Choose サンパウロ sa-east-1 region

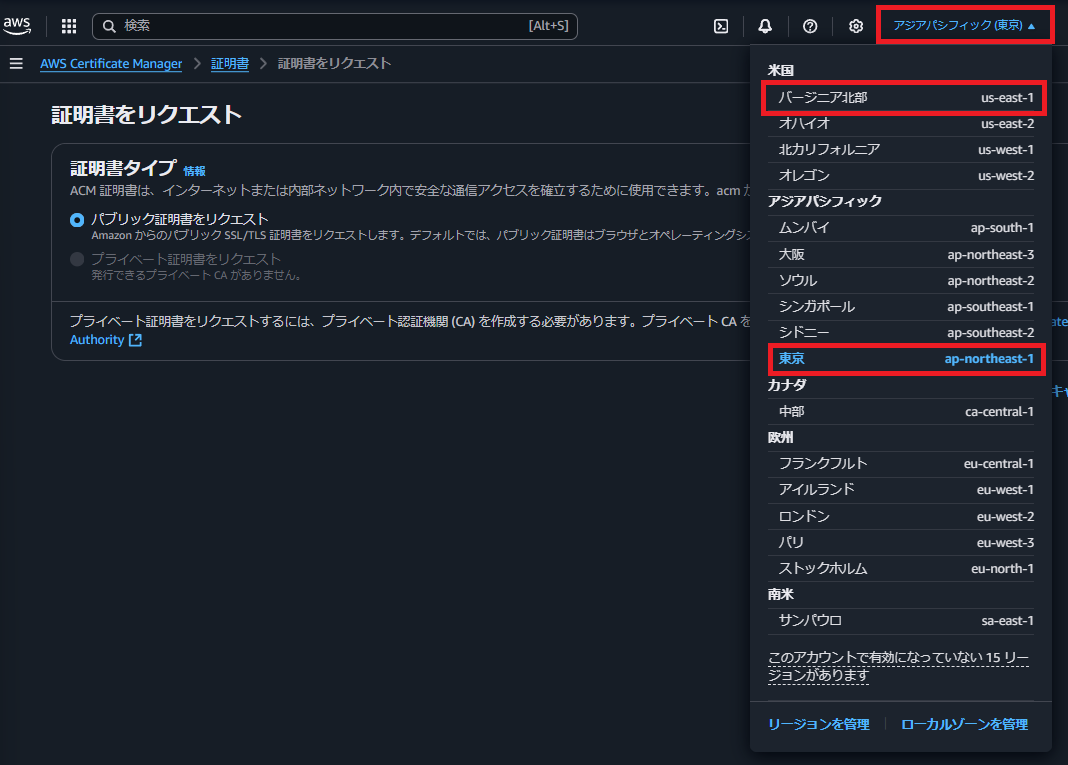(901, 621)
